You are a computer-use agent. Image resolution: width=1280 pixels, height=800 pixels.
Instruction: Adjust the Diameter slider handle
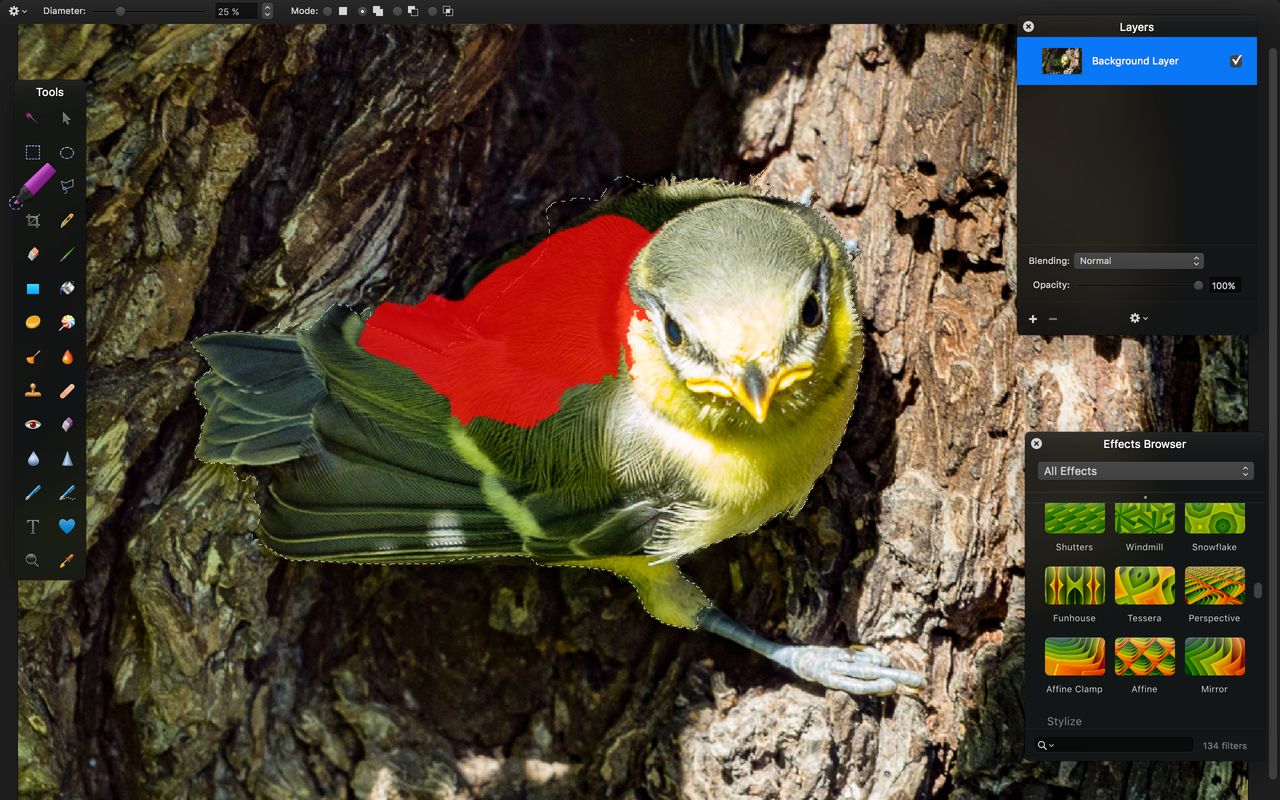[120, 11]
